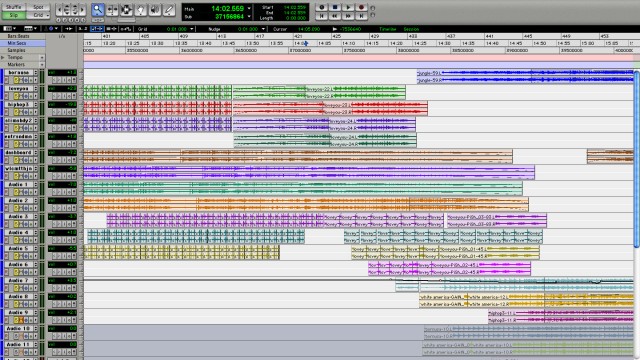This screenshot has height=360, width=640.
Task: Open the Nudge value dropdown
Action: (x=263, y=29)
